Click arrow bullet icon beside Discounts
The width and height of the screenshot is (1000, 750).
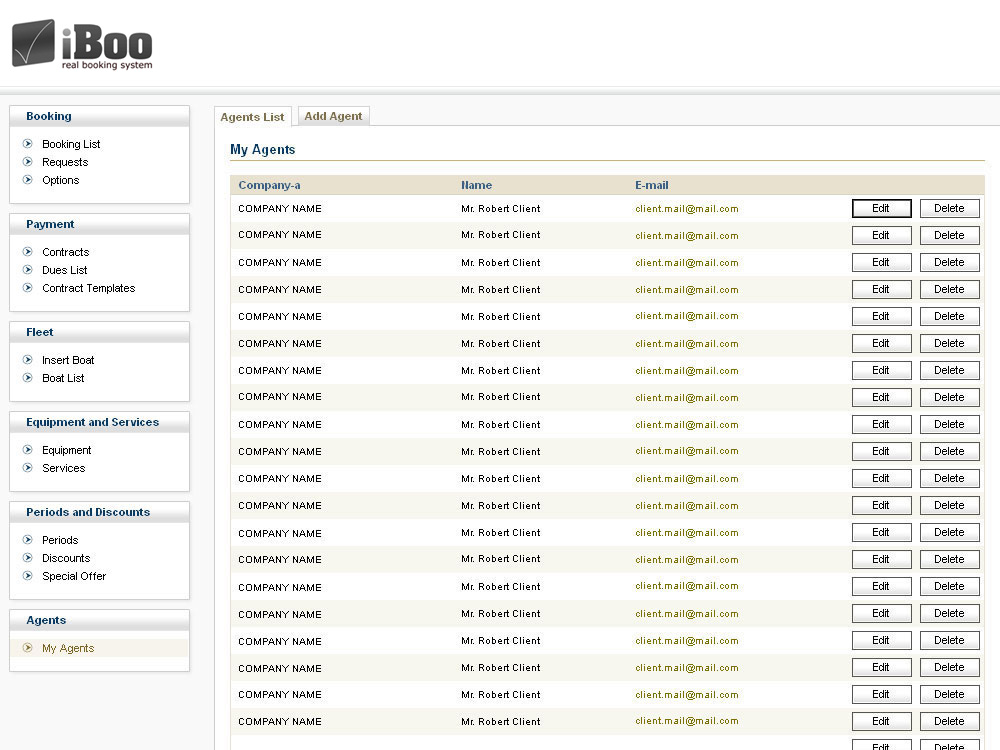[x=28, y=558]
